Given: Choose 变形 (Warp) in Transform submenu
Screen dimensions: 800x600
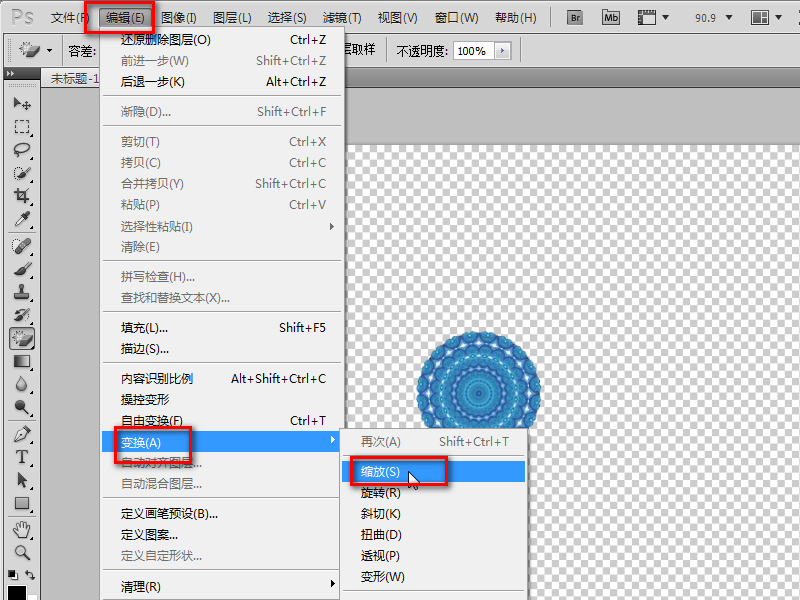Looking at the screenshot, I should coord(434,577).
